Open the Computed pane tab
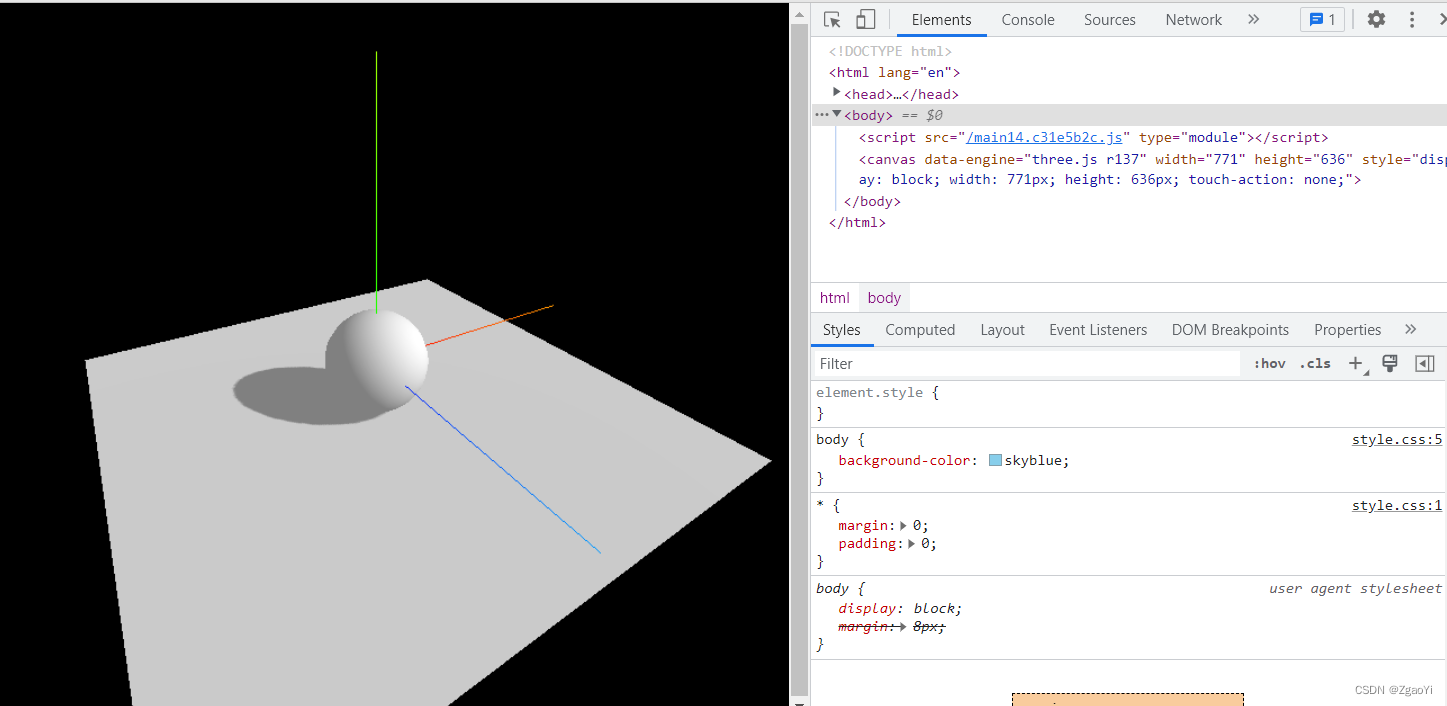 click(920, 330)
